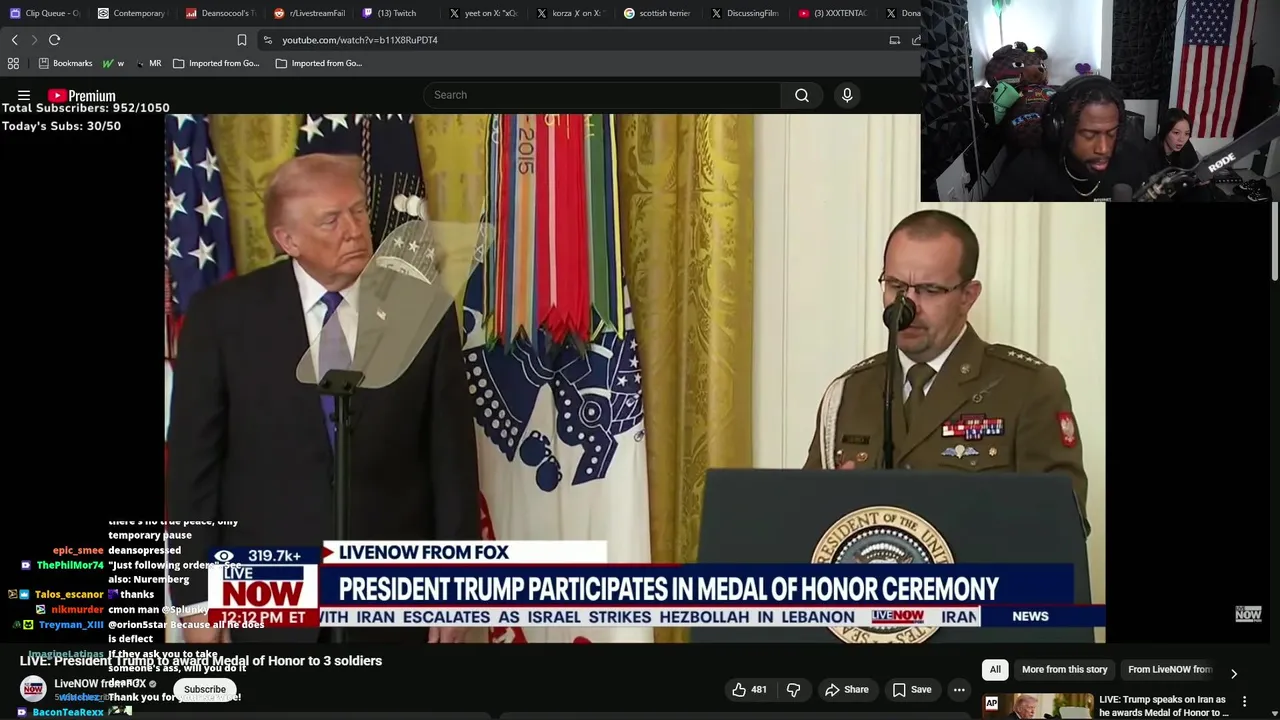Image resolution: width=1280 pixels, height=720 pixels.
Task: Click chat username BaconTeaRexx
Action: tap(68, 712)
